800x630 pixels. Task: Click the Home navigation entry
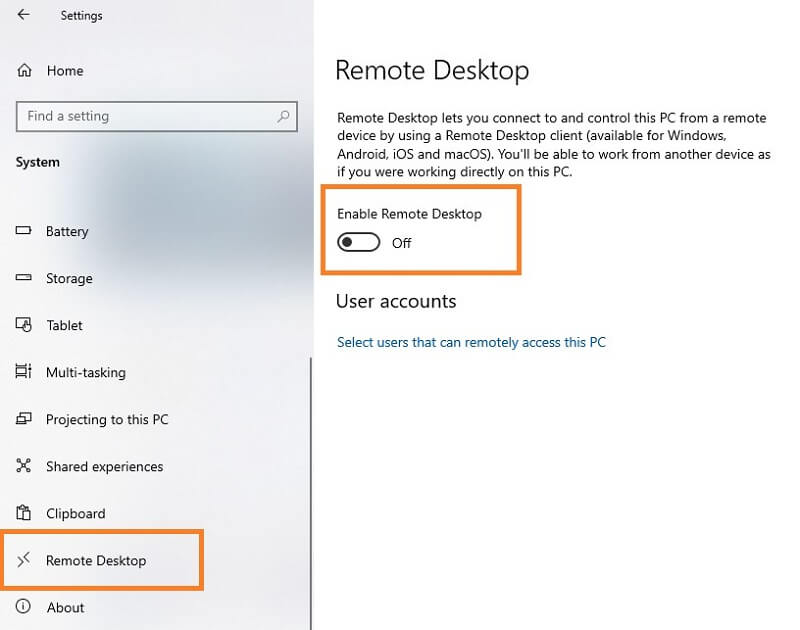tap(65, 70)
